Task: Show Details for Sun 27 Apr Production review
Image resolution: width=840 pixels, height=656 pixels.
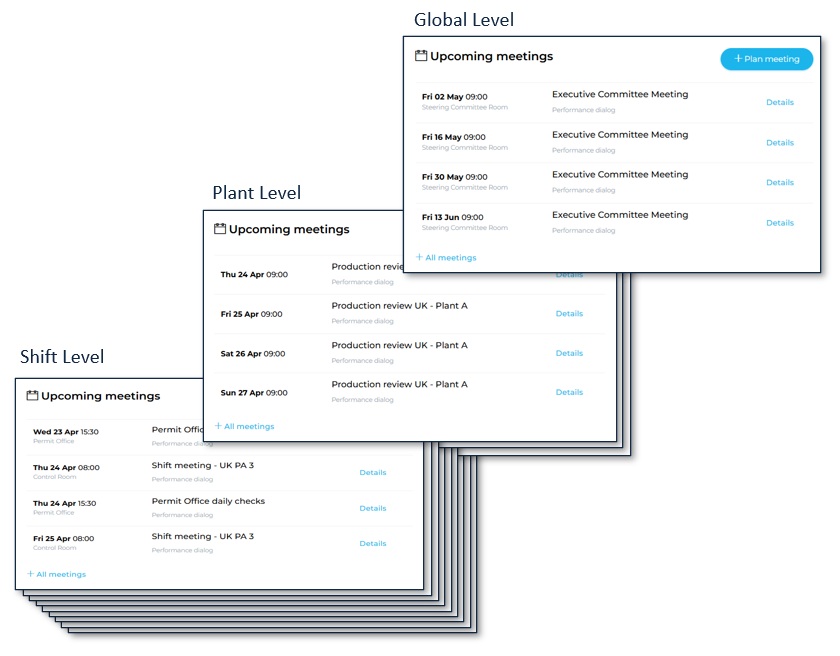Action: click(569, 392)
